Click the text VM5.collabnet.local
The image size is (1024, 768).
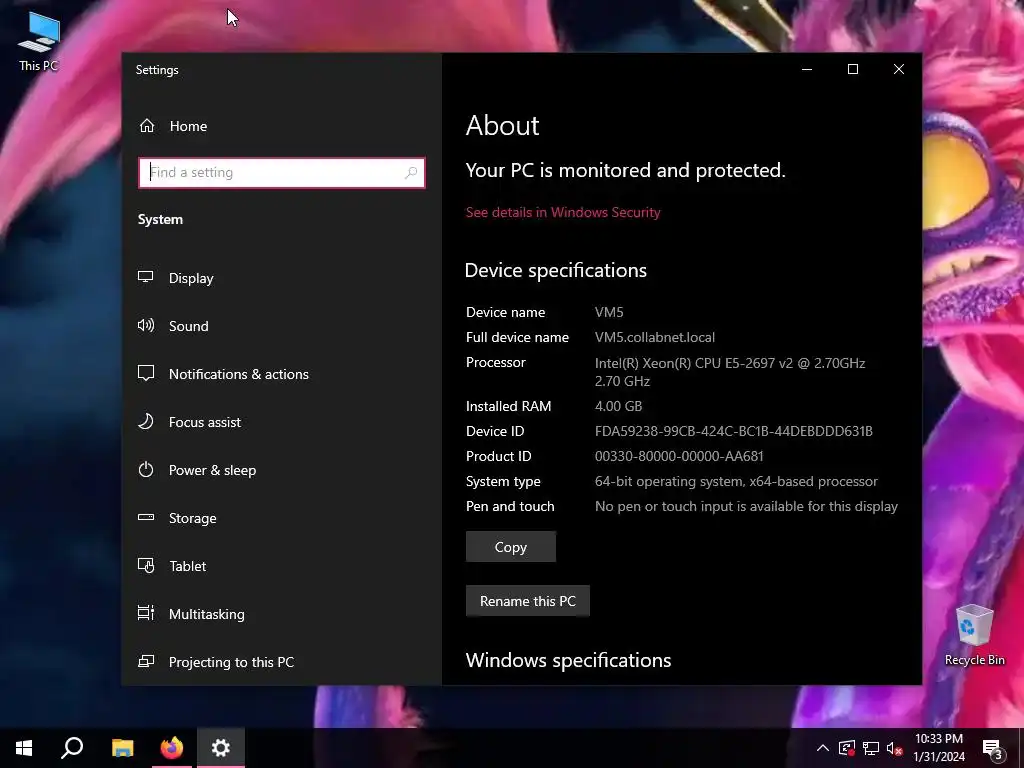click(654, 337)
